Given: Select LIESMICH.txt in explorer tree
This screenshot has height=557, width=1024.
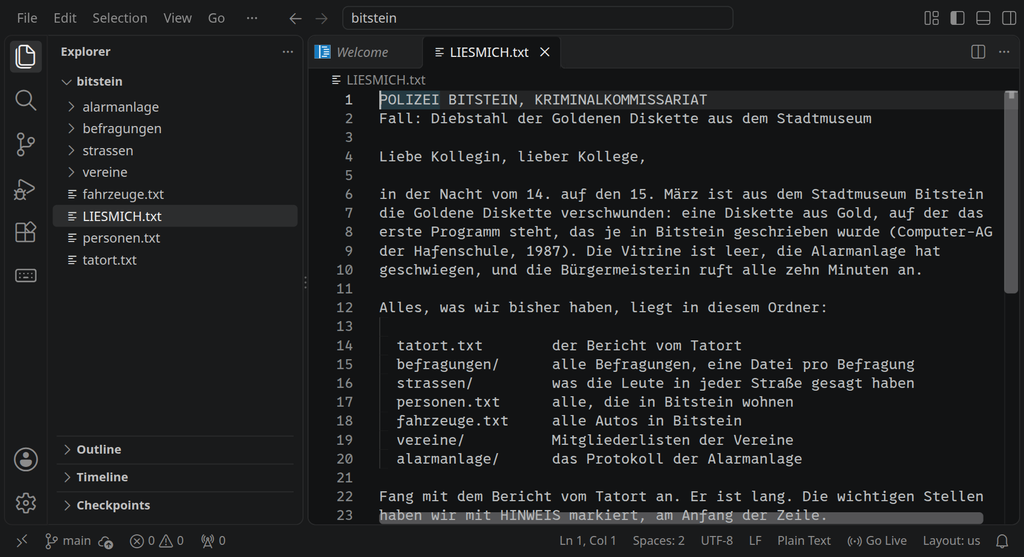Looking at the screenshot, I should 176,216.
